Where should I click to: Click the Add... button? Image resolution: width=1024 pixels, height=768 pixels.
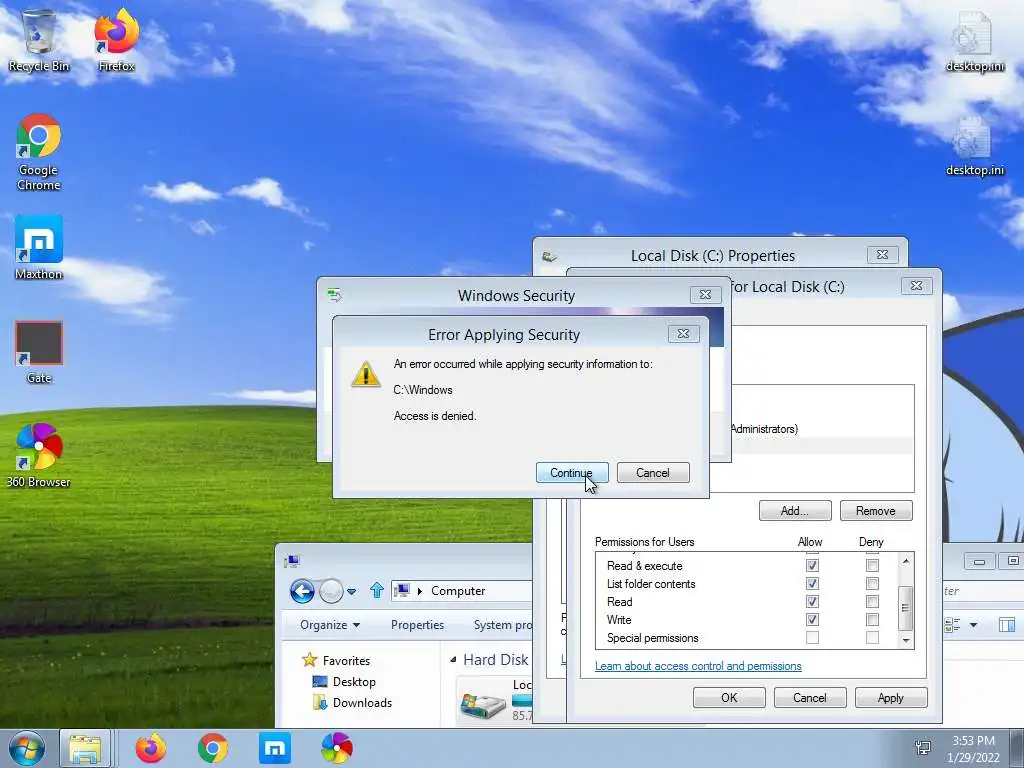795,511
